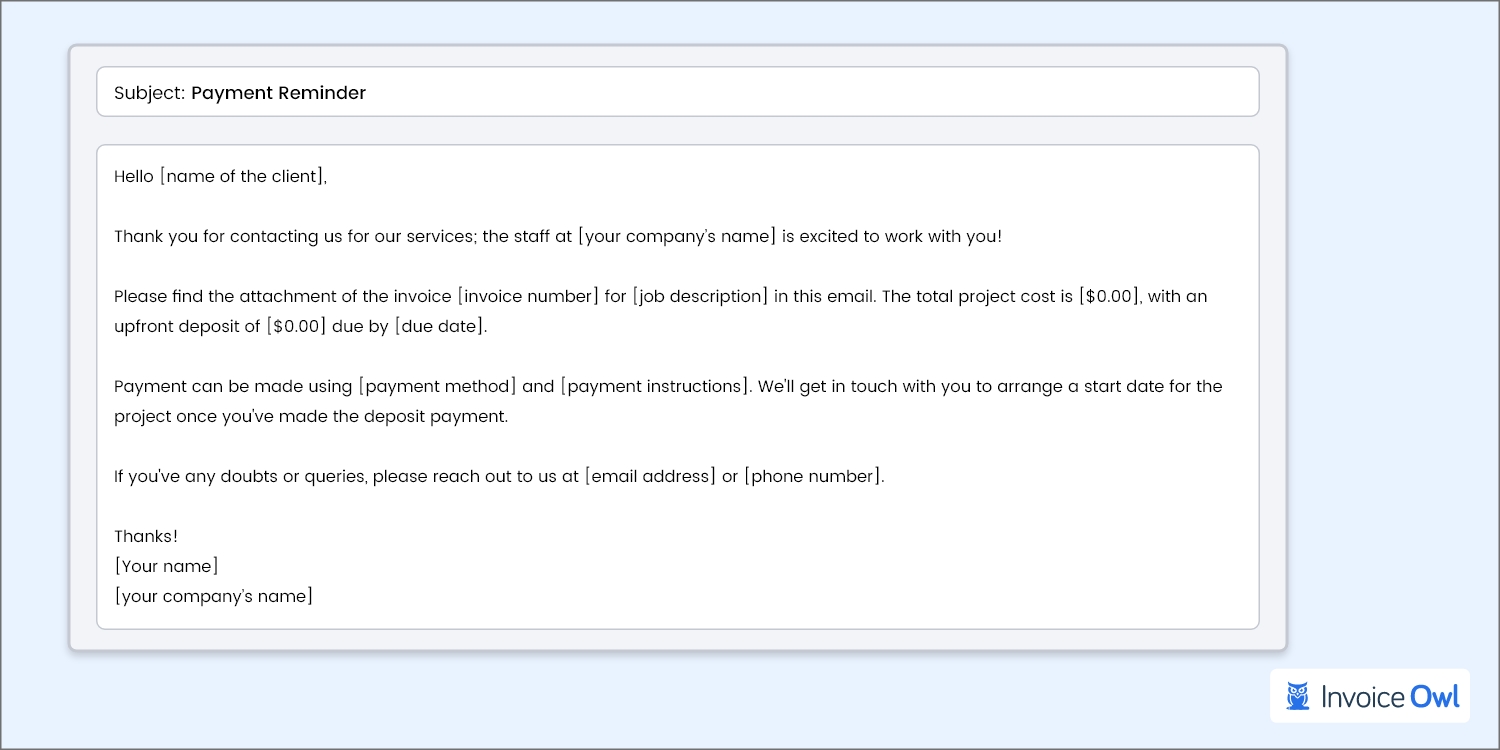Click the [due date] placeholder
Viewport: 1500px width, 750px height.
point(439,327)
